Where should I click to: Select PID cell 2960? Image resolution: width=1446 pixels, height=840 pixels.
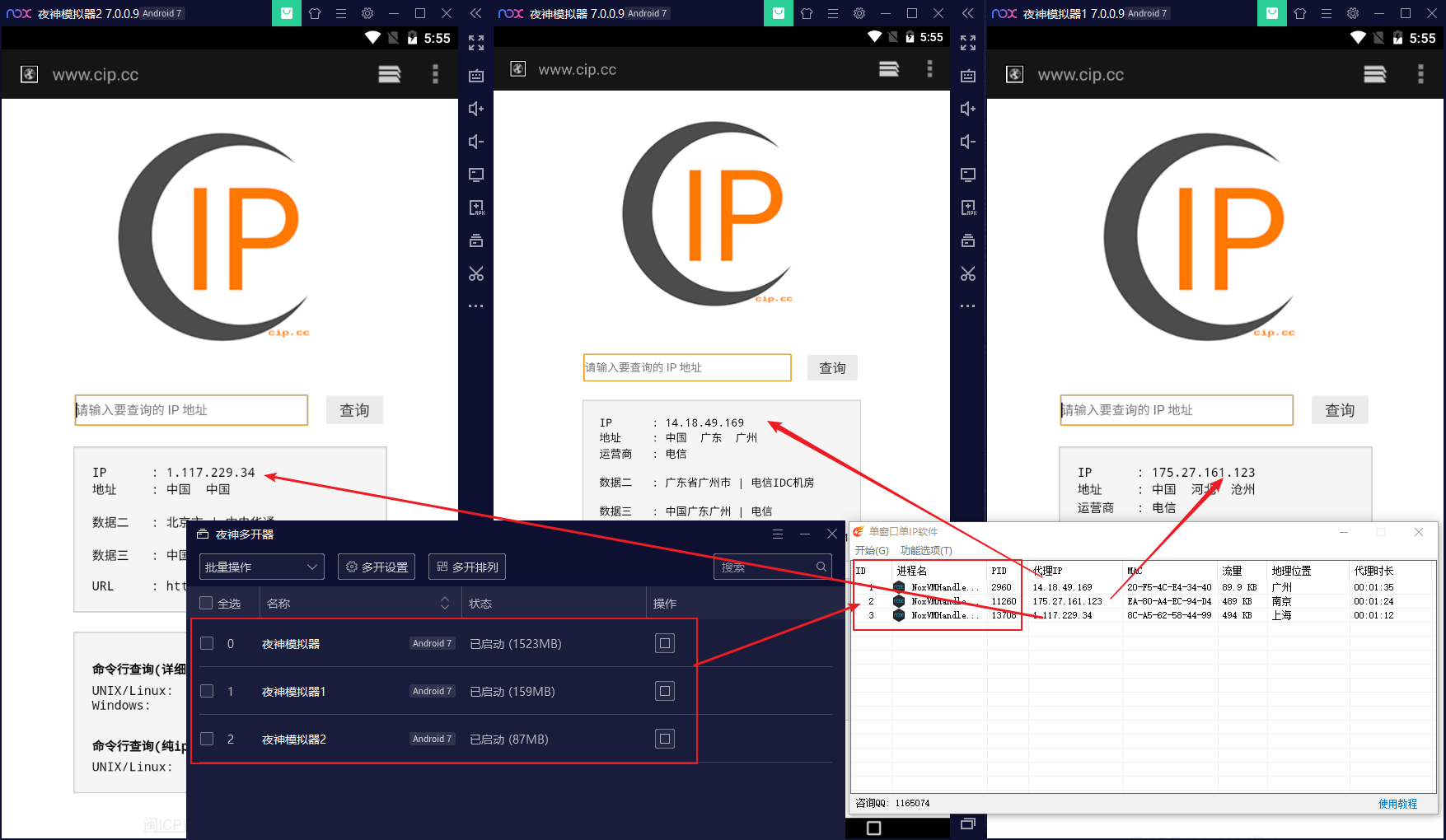pyautogui.click(x=1002, y=587)
